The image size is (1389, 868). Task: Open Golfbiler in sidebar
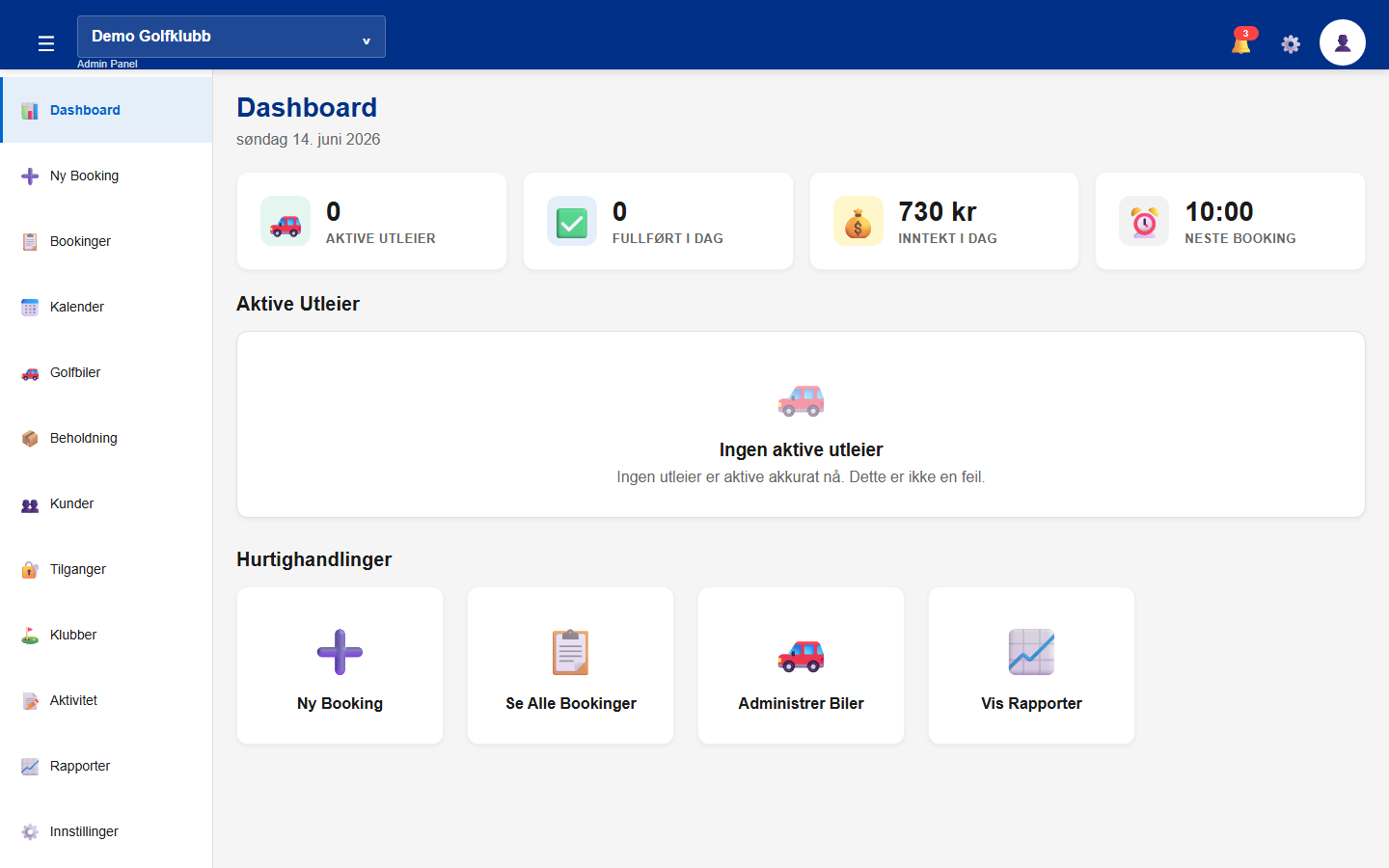tap(75, 372)
